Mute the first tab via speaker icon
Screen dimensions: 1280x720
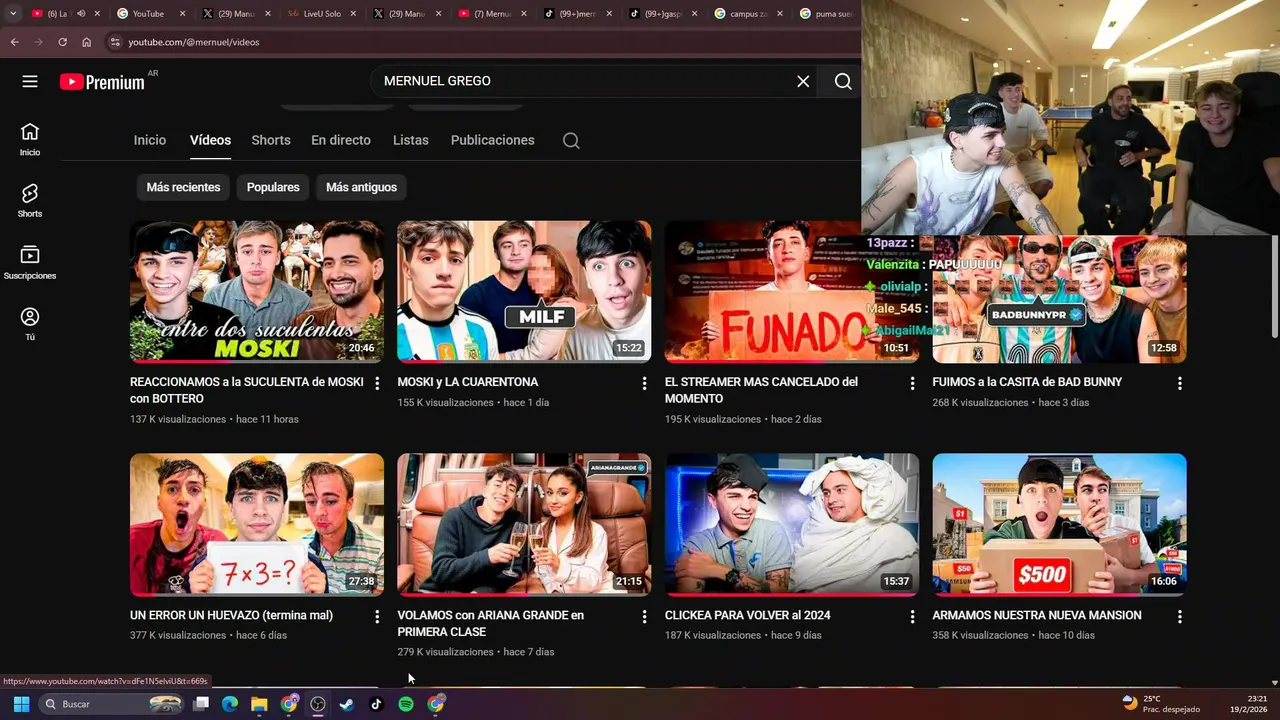[x=81, y=14]
